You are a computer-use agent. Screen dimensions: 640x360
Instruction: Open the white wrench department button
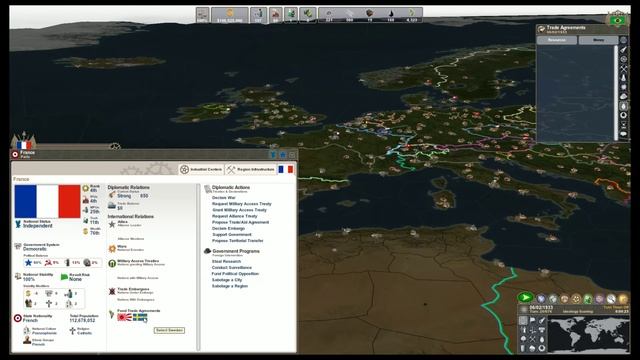click(x=611, y=299)
